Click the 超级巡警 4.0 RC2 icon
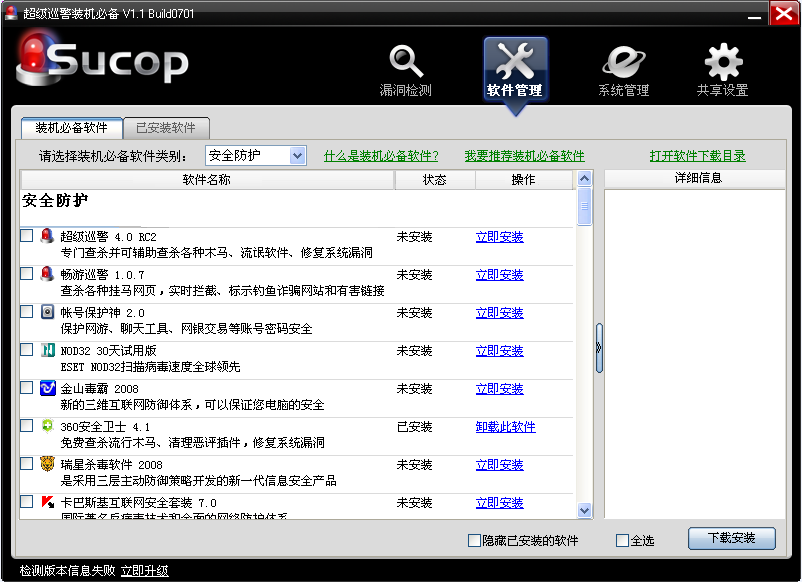This screenshot has width=802, height=582. (47, 236)
